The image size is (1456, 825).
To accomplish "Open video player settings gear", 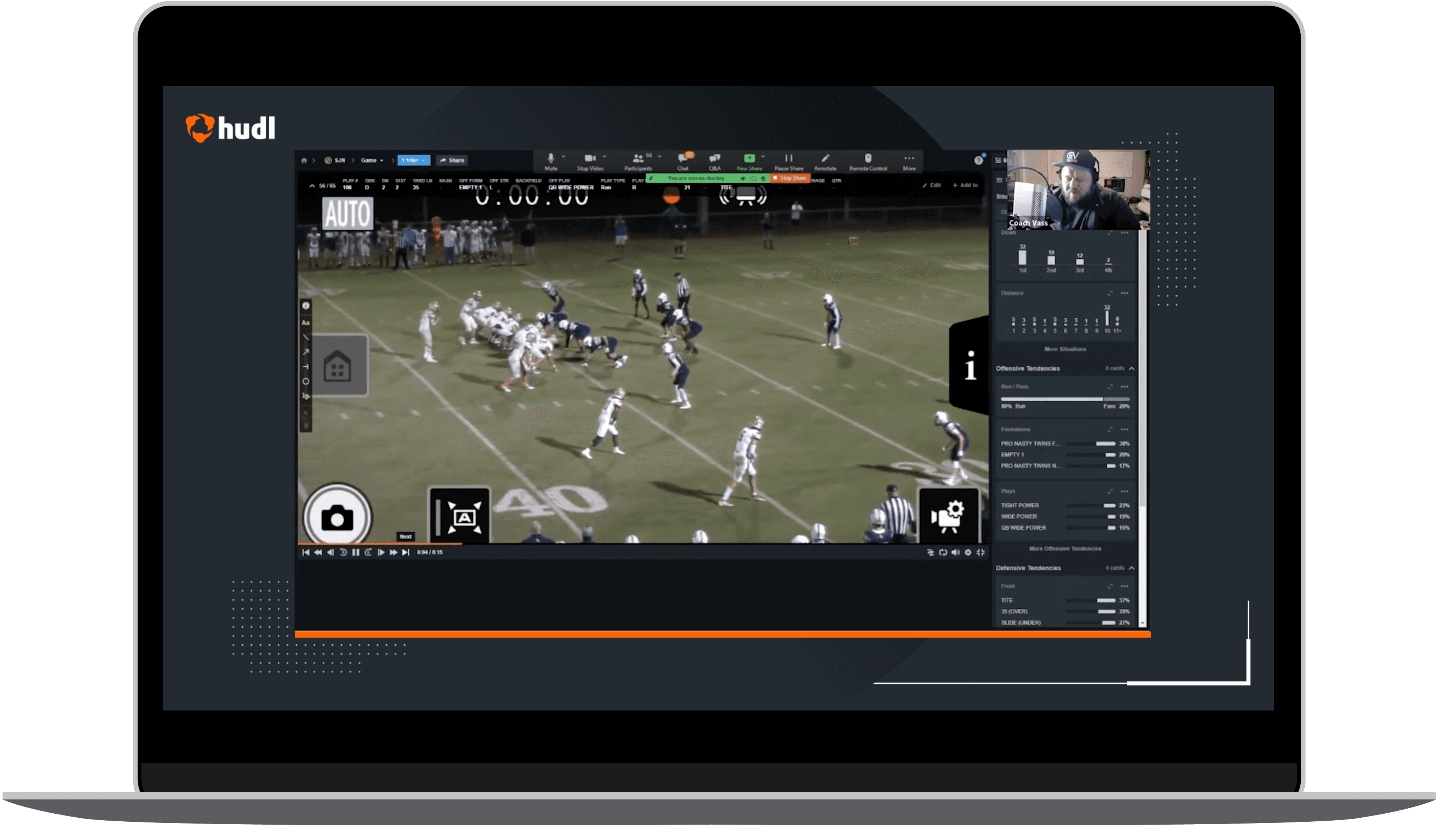I will pyautogui.click(x=968, y=553).
